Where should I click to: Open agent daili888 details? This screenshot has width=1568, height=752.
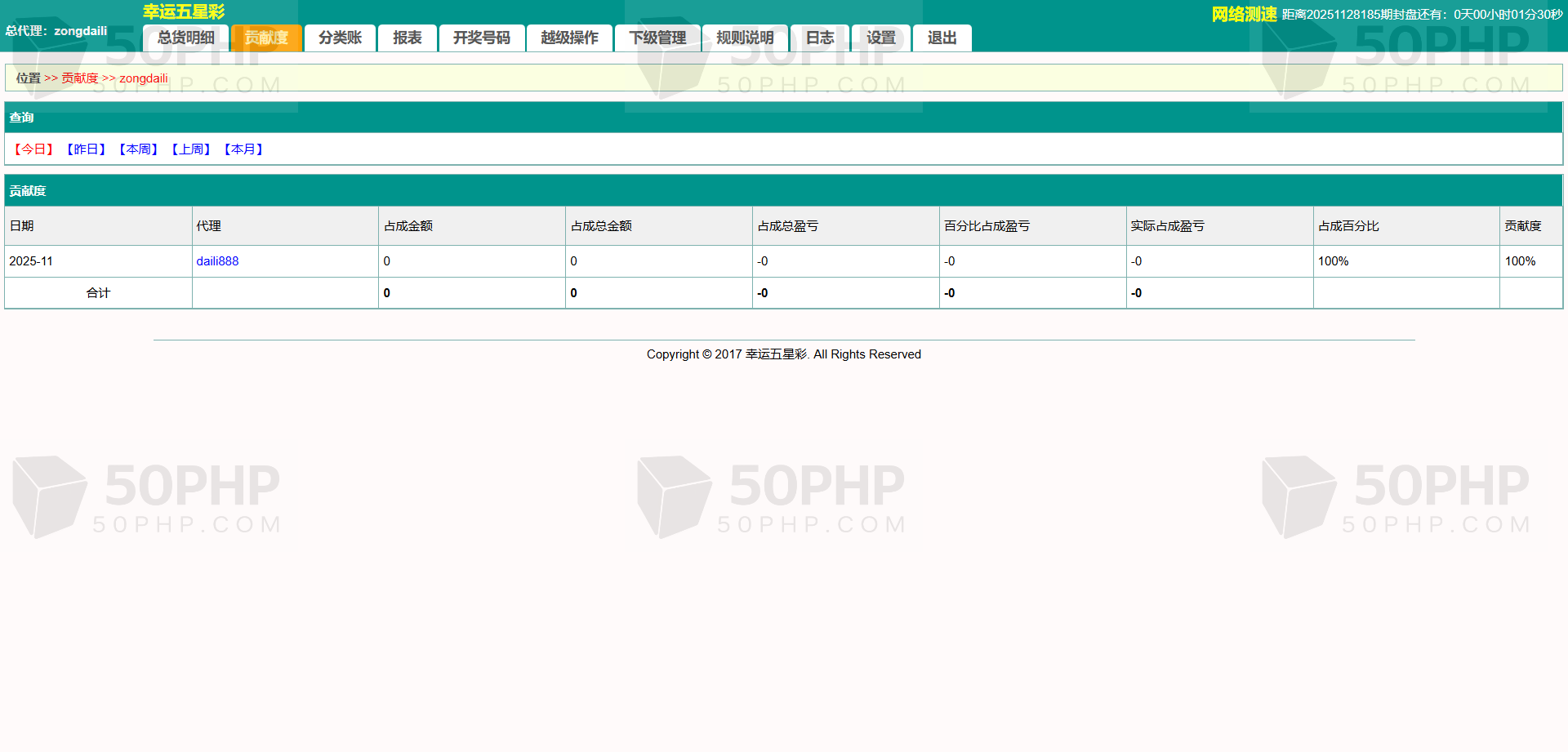[x=217, y=261]
